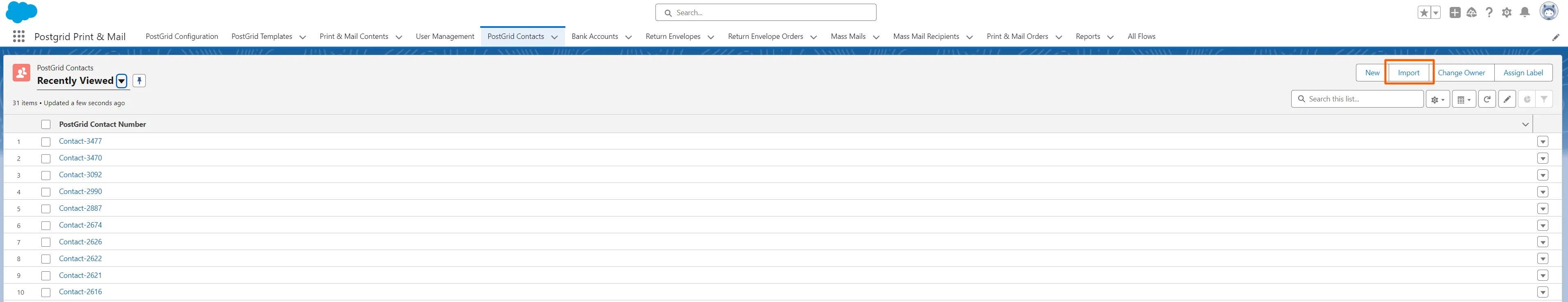Tick the checkbox for Contact-2990
This screenshot has width=1568, height=302.
click(46, 192)
